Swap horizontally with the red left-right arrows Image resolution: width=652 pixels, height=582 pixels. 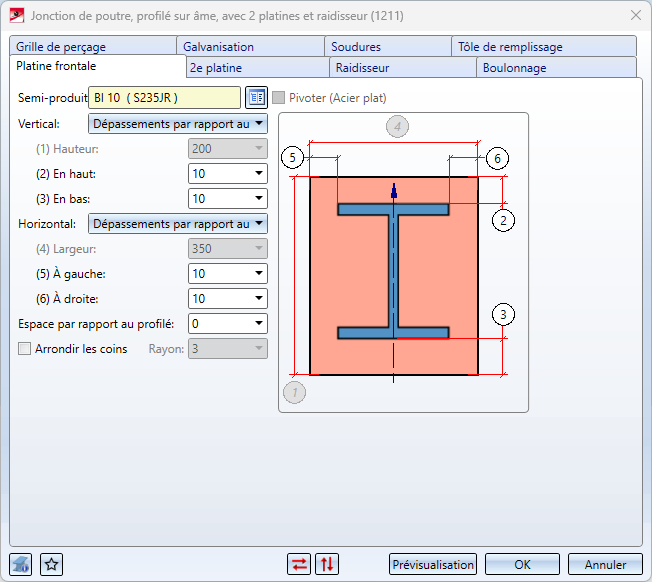tap(299, 565)
